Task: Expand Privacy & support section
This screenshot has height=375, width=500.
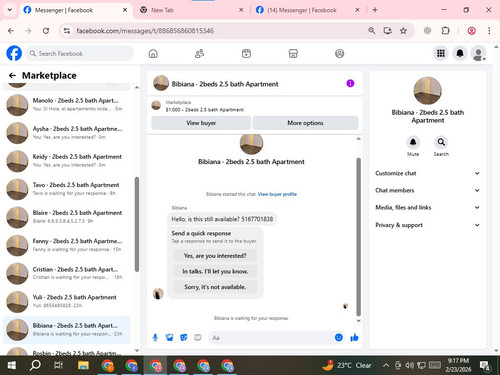Action: (x=428, y=225)
